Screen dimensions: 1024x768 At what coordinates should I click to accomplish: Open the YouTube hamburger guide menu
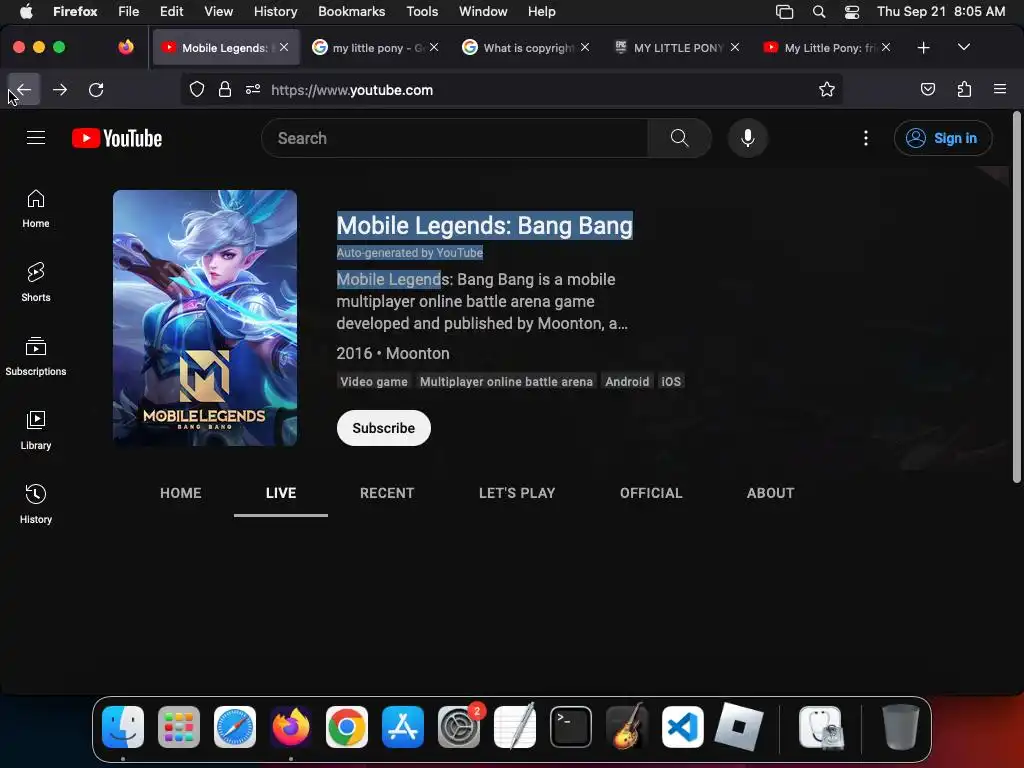(36, 138)
